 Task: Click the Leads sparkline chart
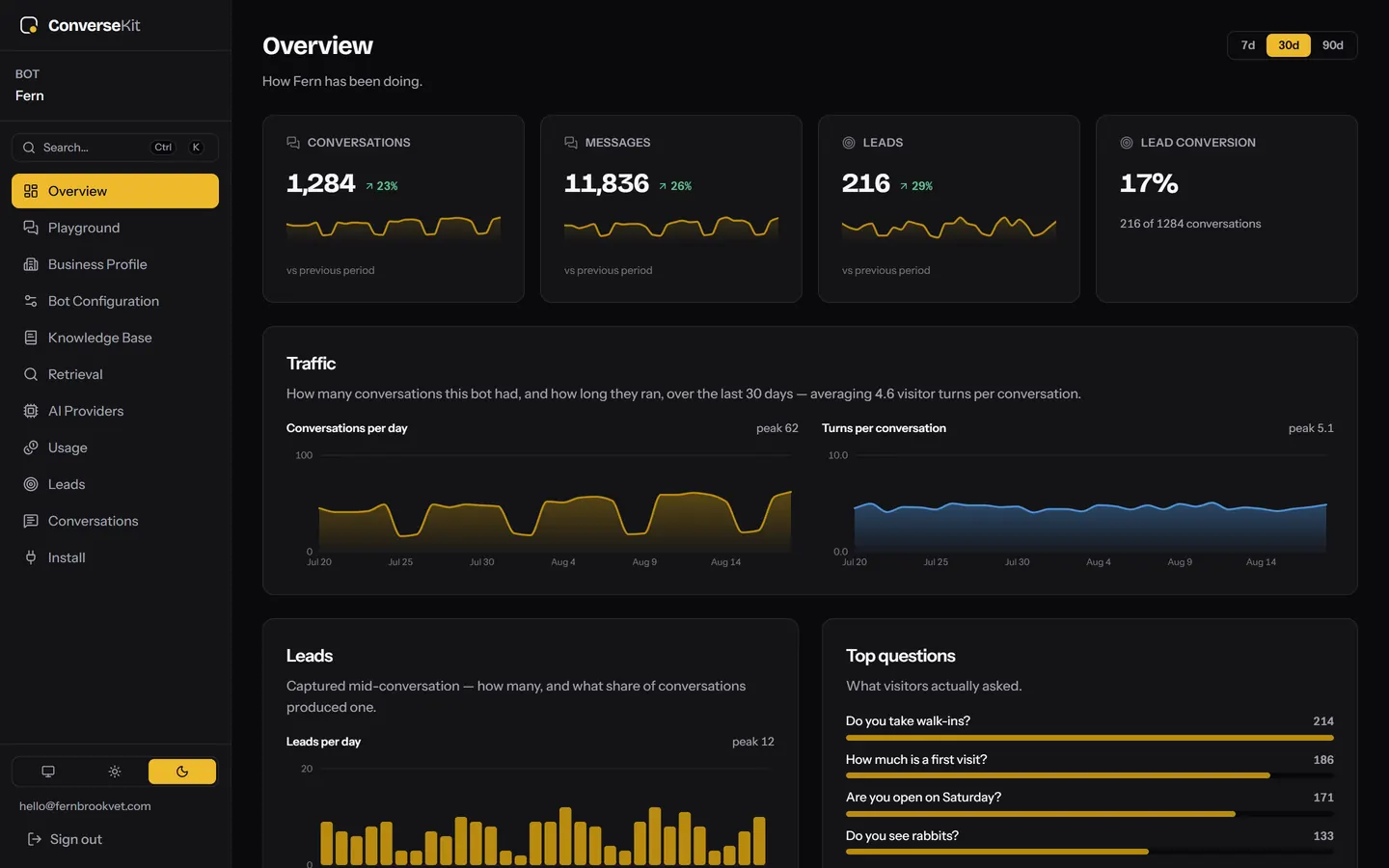[x=949, y=229]
